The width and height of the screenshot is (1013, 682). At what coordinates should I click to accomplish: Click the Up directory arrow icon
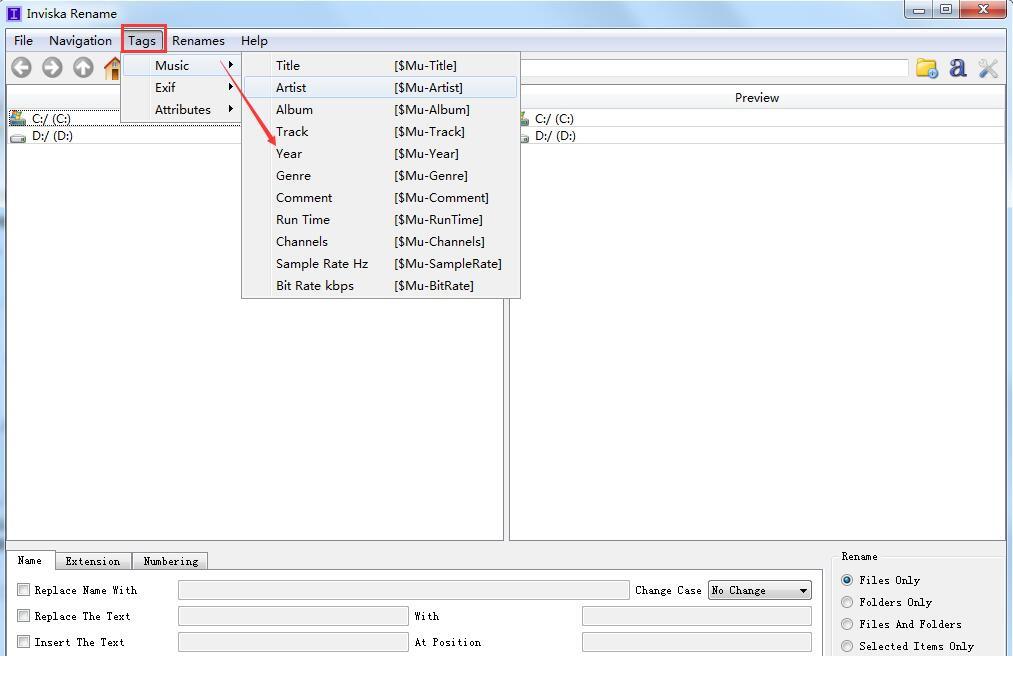(83, 68)
